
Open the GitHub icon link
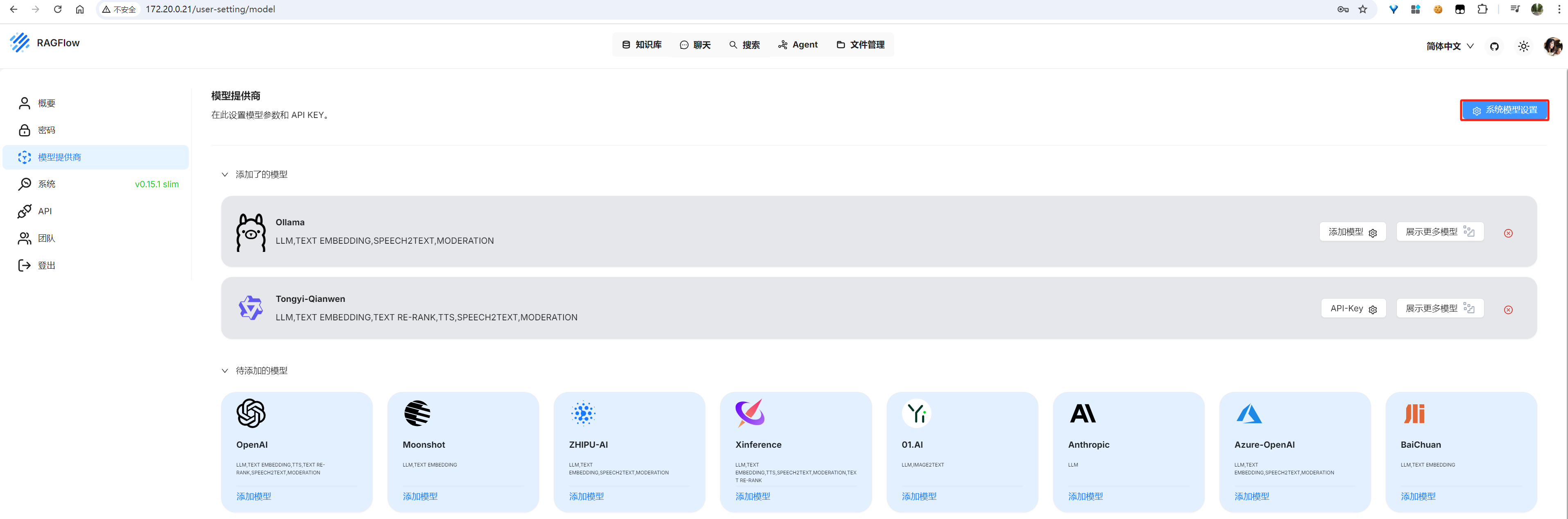1494,46
